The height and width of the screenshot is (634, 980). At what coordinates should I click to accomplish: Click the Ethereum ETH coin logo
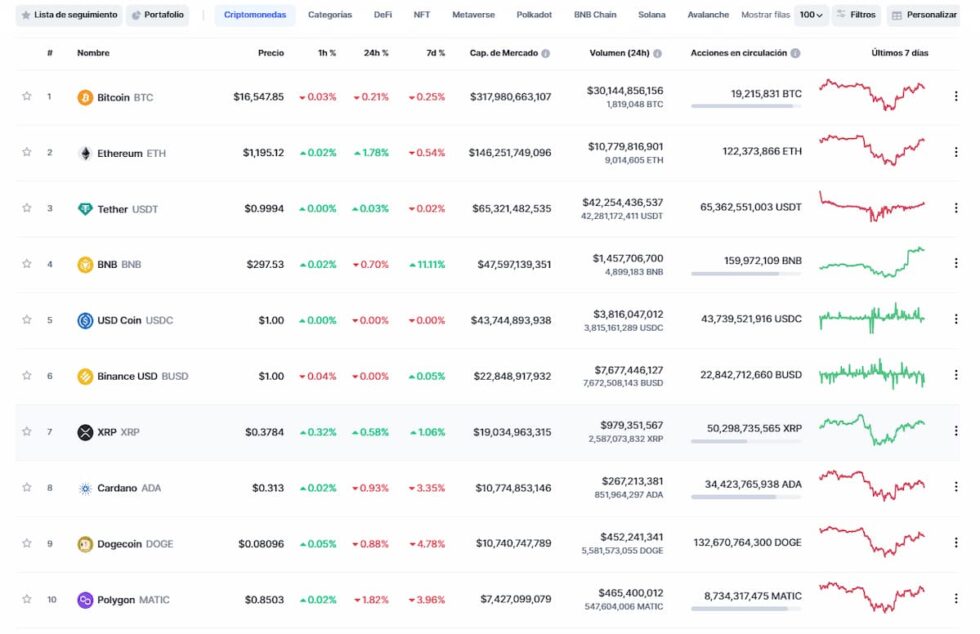tap(87, 153)
